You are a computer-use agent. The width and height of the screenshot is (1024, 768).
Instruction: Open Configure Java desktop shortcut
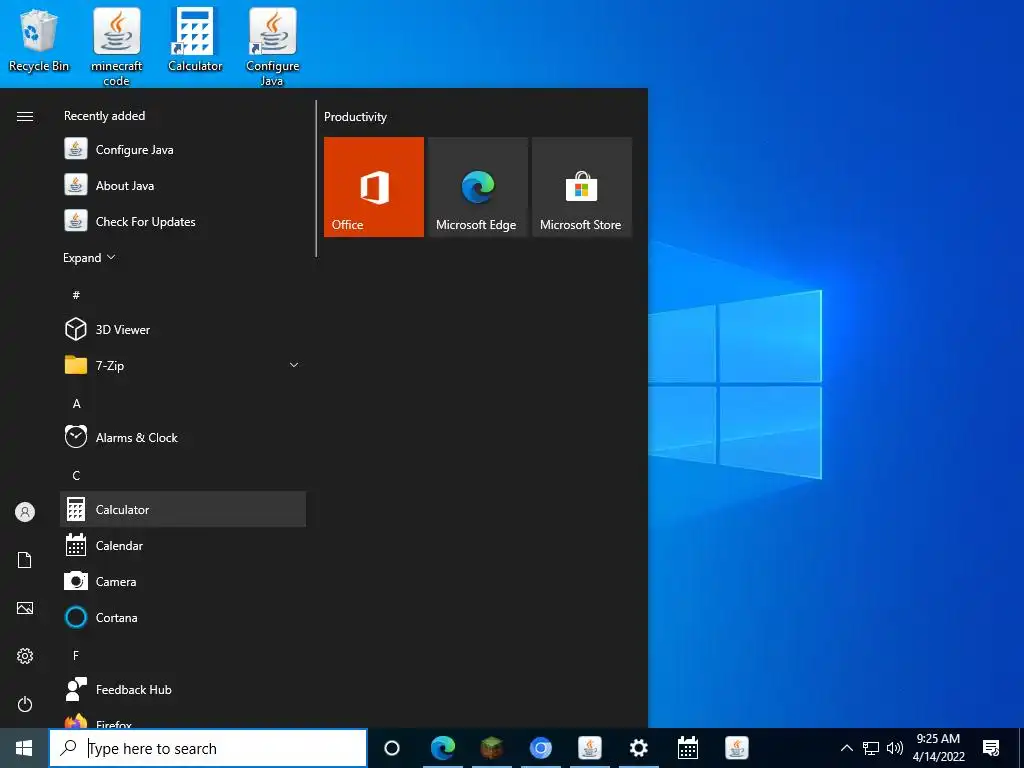(x=272, y=47)
